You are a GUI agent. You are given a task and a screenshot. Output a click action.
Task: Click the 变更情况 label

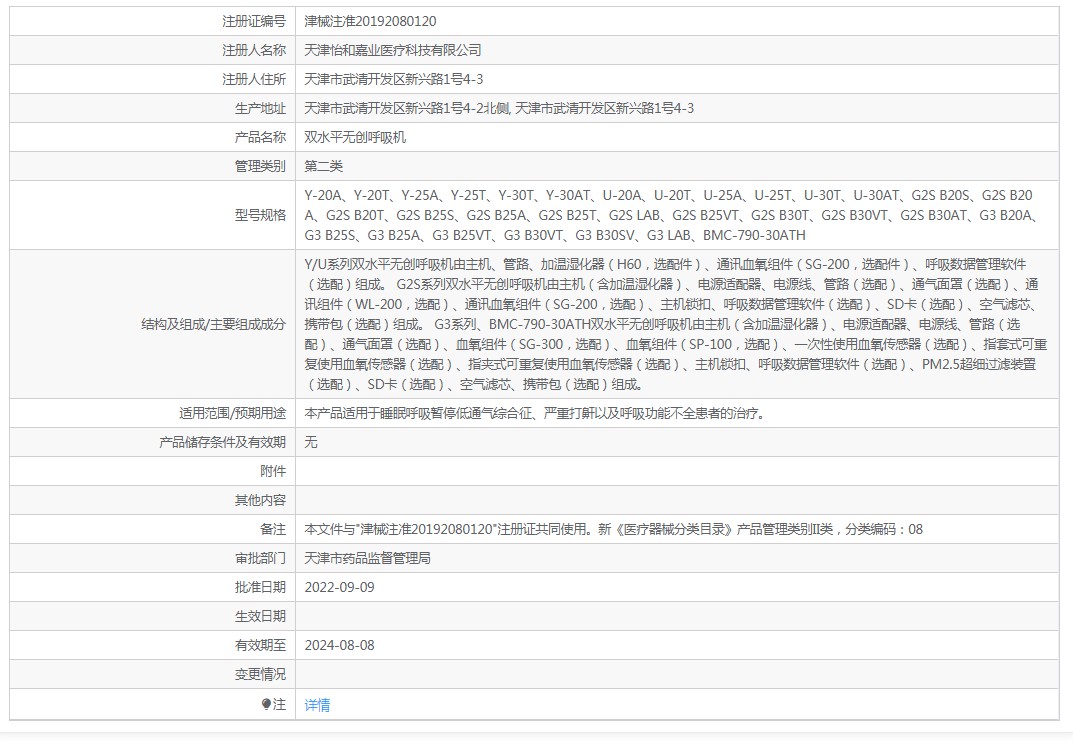coord(260,675)
